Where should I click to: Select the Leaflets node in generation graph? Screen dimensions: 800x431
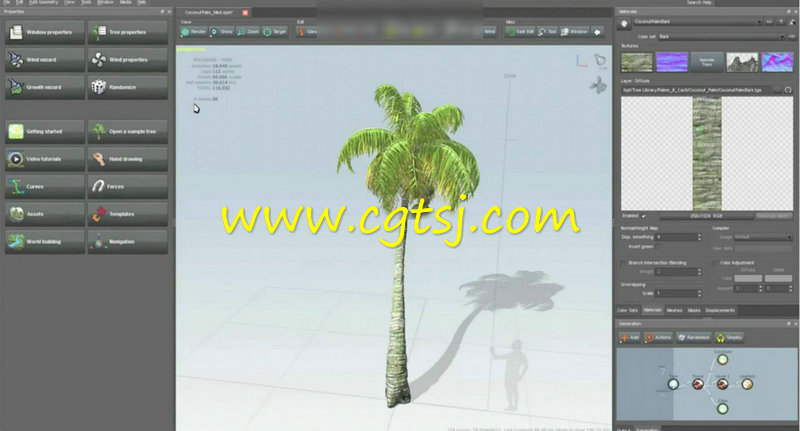pyautogui.click(x=747, y=384)
